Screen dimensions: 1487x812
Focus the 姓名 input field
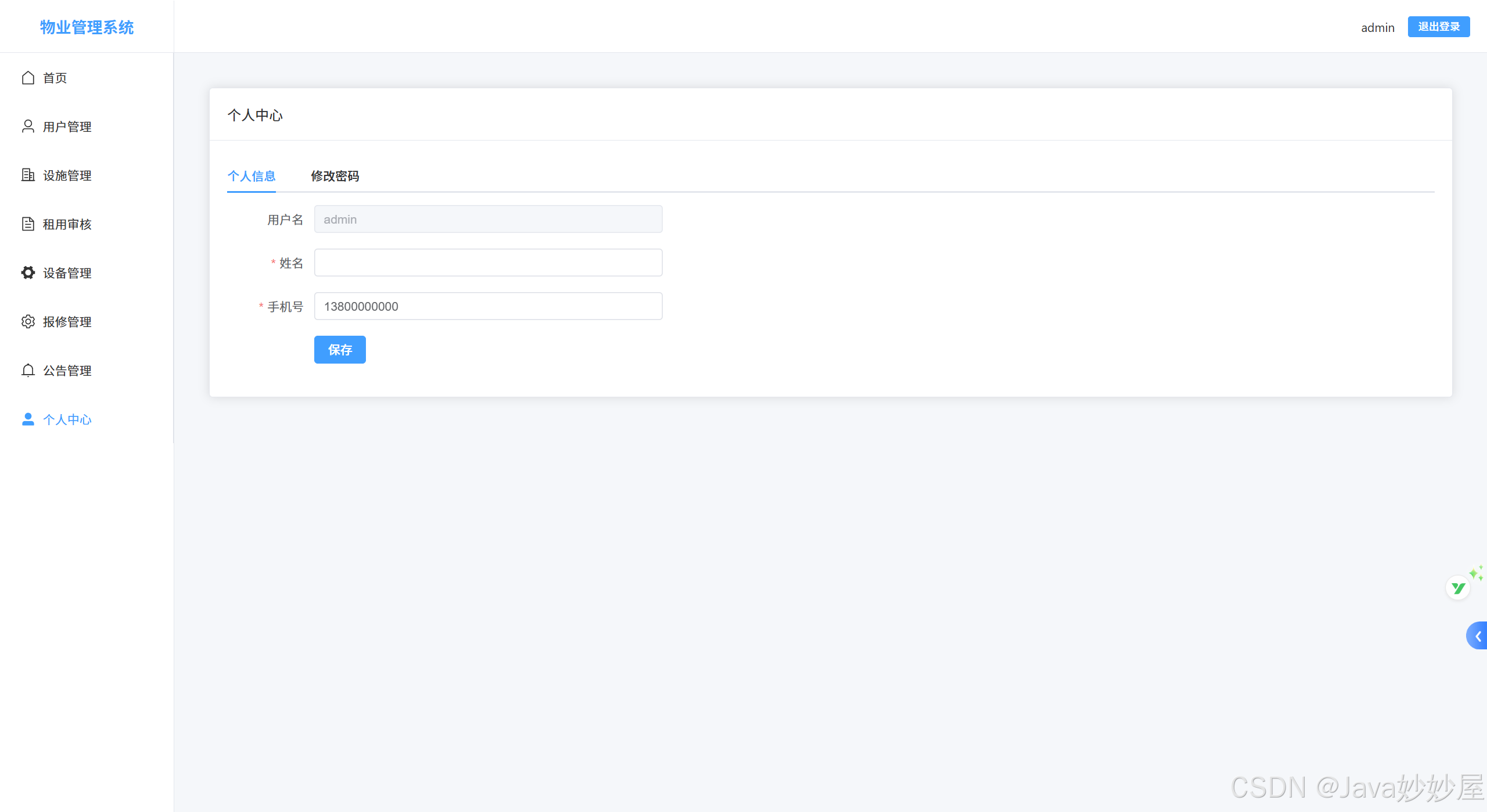tap(488, 263)
